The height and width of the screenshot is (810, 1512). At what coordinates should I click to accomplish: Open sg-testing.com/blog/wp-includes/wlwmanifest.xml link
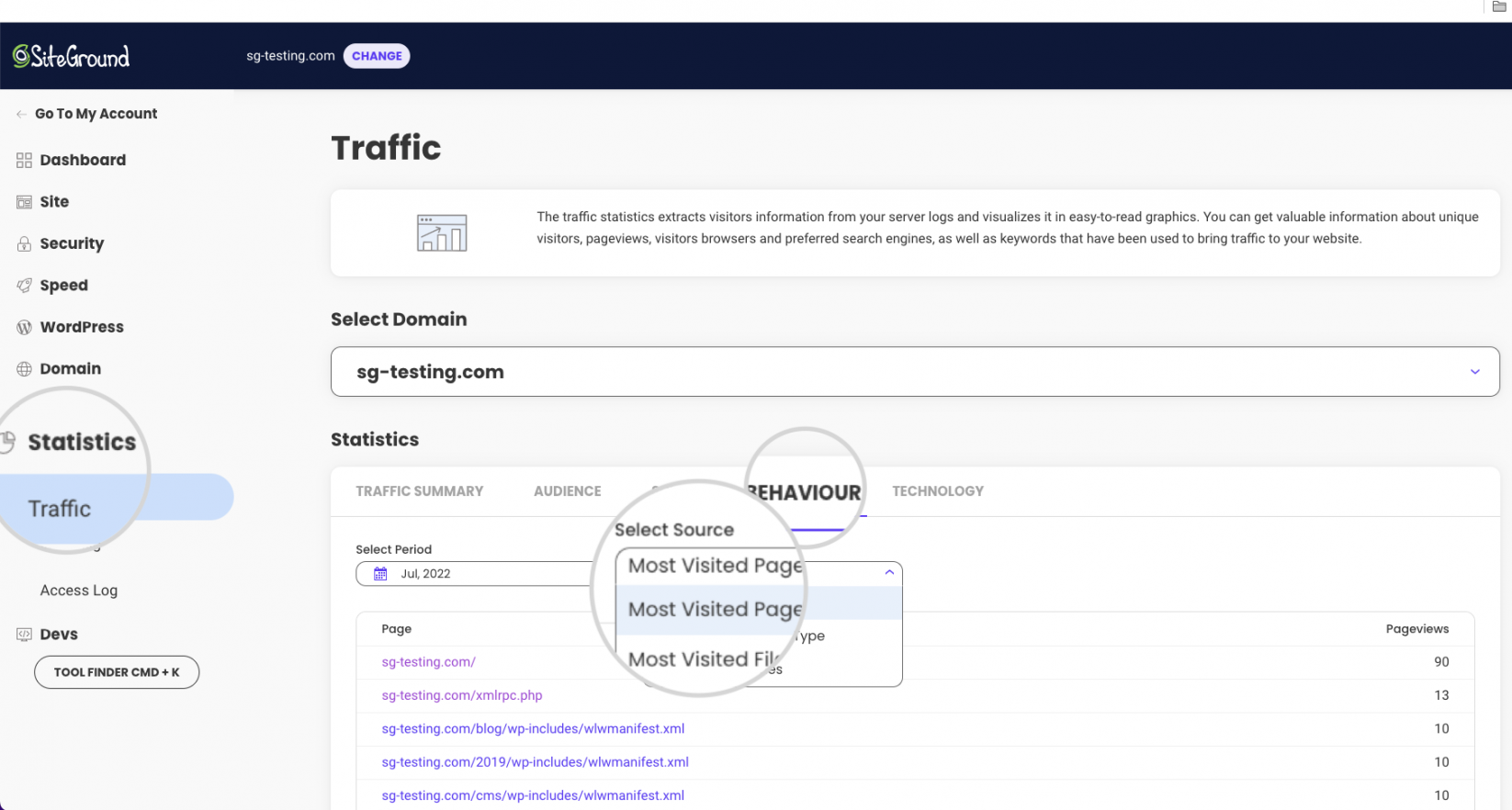click(533, 729)
